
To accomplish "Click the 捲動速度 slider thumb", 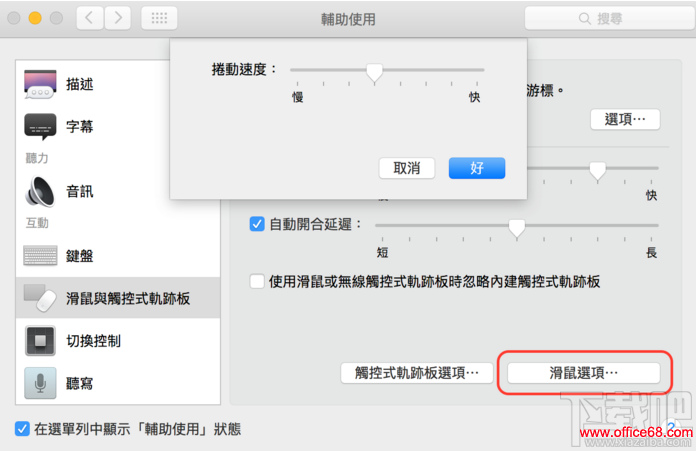I will tap(375, 72).
